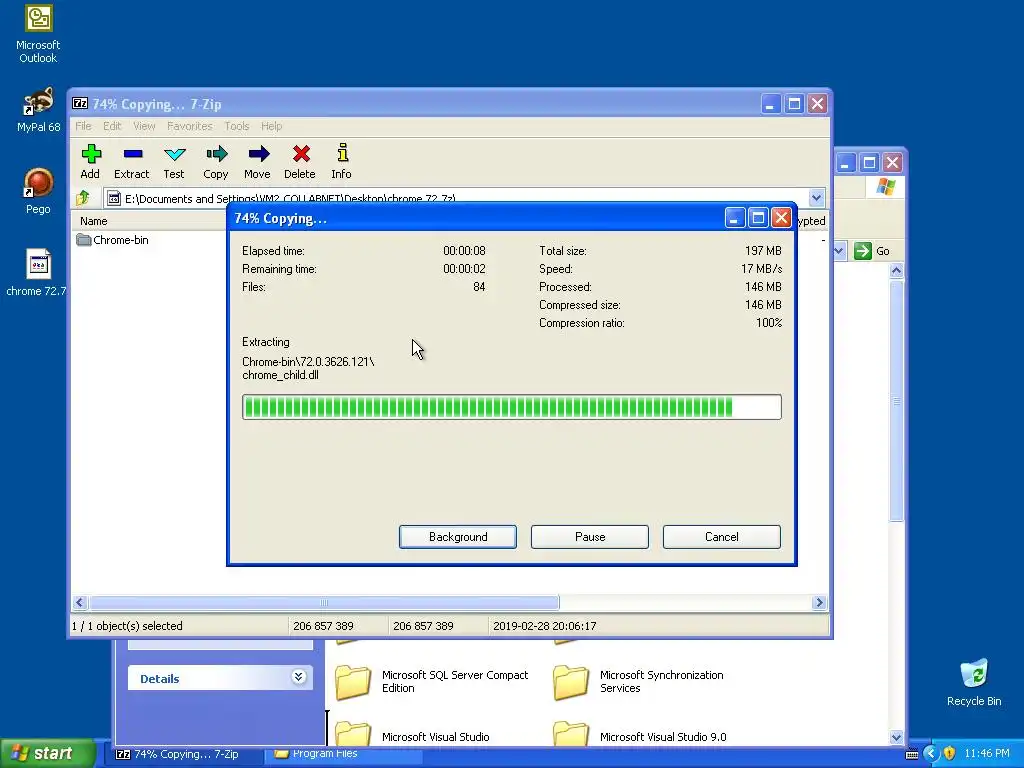
Task: Click the '1 / 1 object(s) selected' status text
Action: coord(127,626)
